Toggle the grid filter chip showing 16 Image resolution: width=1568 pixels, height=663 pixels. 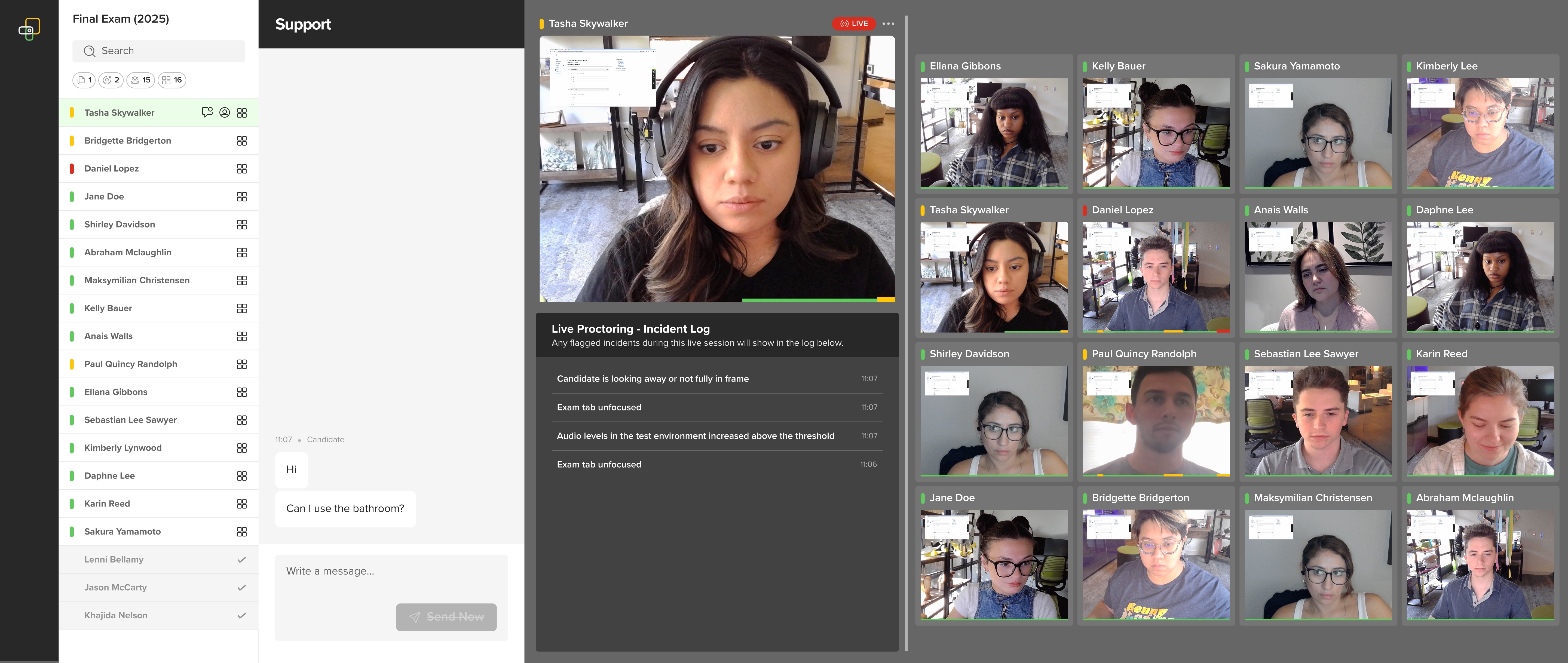(x=172, y=80)
